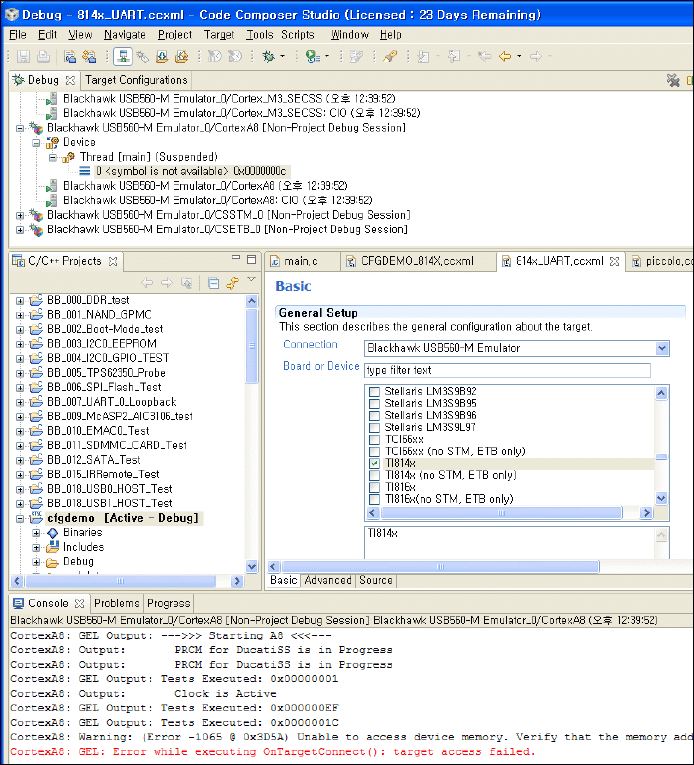Viewport: 694px width, 765px height.
Task: Close the 814x_UART.ccxml editor tab
Action: click(x=614, y=262)
